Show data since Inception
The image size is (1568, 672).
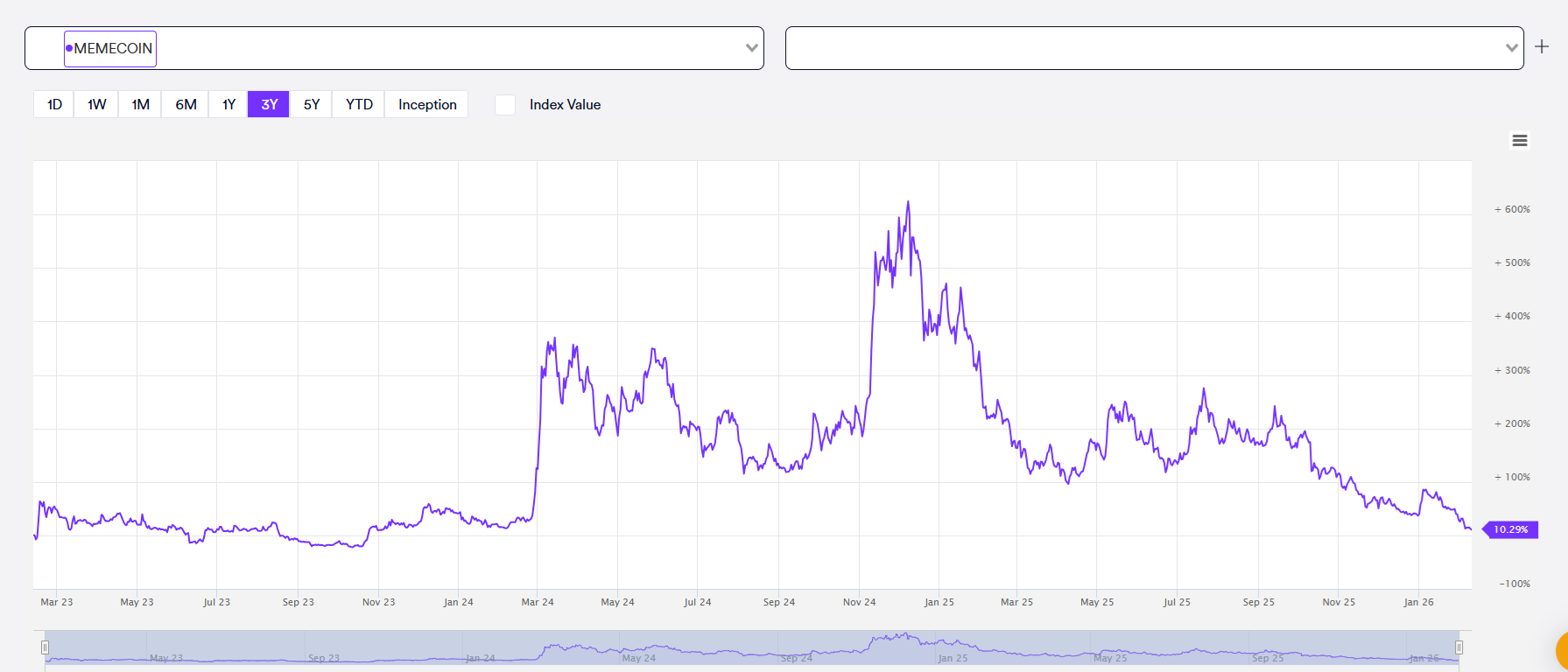[x=427, y=104]
